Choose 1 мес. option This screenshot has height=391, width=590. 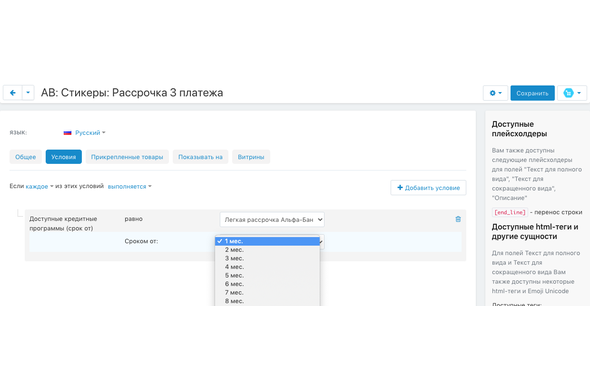click(267, 241)
